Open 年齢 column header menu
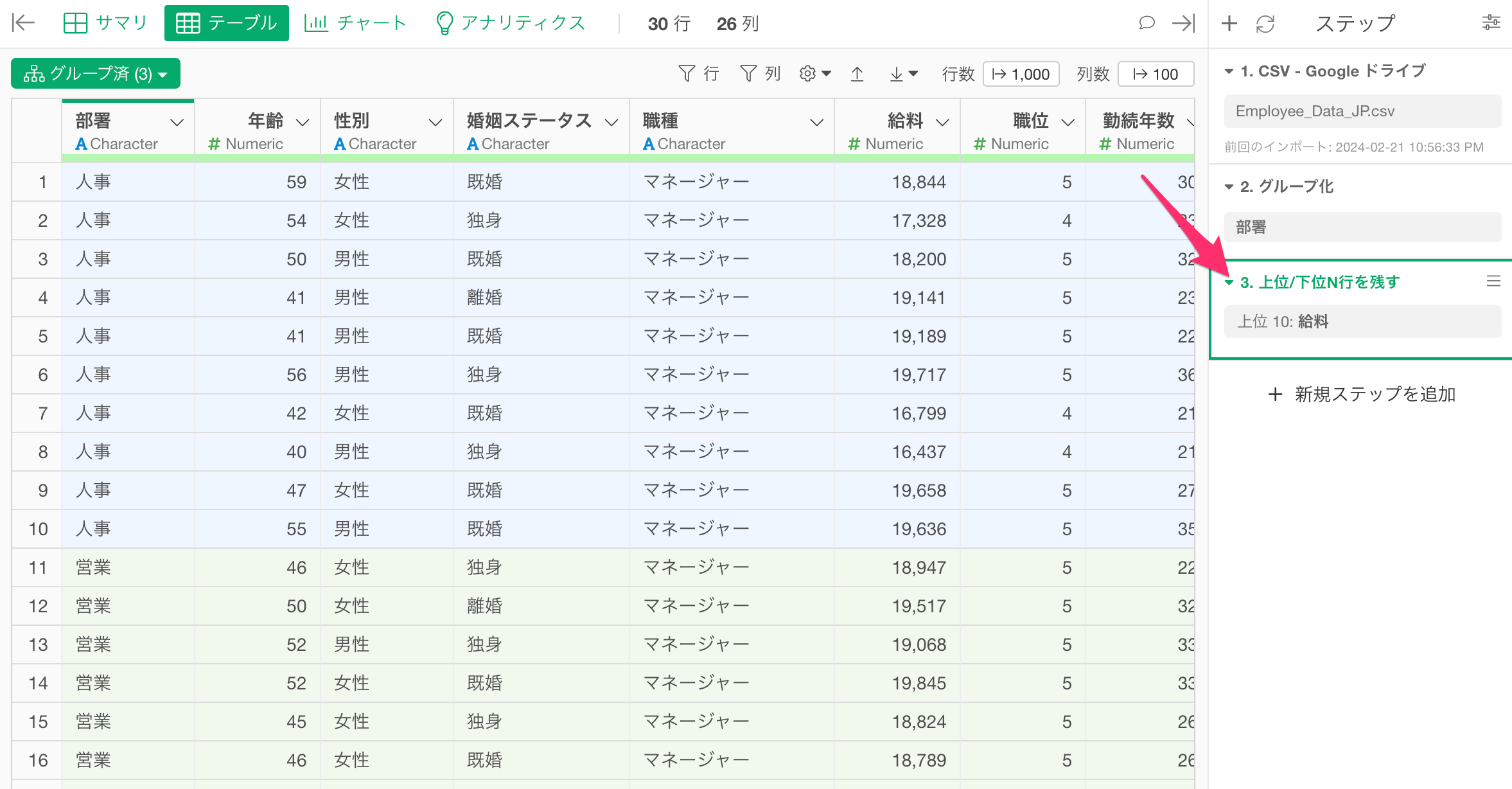The height and width of the screenshot is (789, 1512). coord(303,122)
